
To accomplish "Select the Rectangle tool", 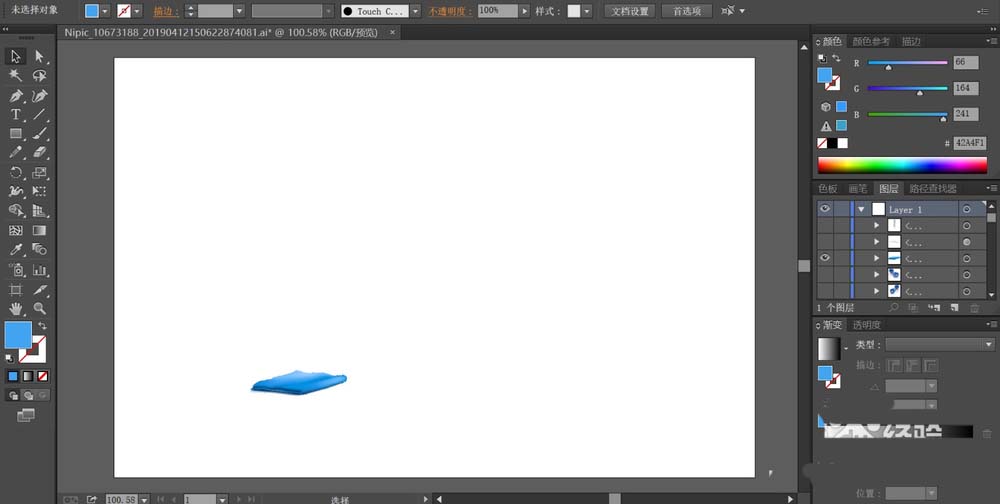I will coord(15,134).
